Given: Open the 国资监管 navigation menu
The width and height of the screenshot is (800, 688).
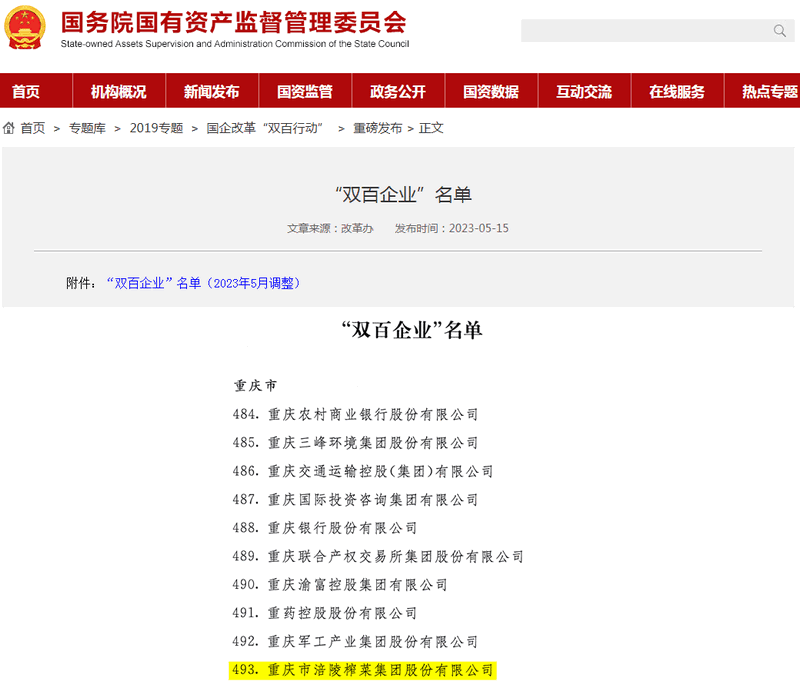Looking at the screenshot, I should [305, 91].
